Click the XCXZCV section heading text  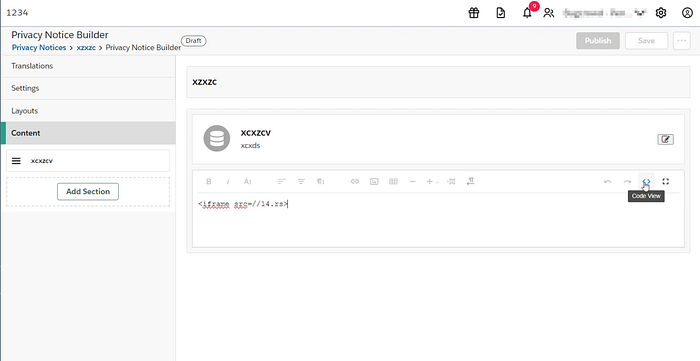click(x=256, y=133)
